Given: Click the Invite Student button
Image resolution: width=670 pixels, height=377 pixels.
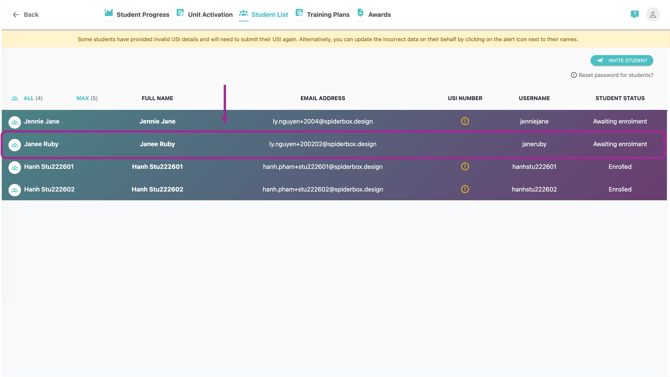Looking at the screenshot, I should [x=622, y=60].
